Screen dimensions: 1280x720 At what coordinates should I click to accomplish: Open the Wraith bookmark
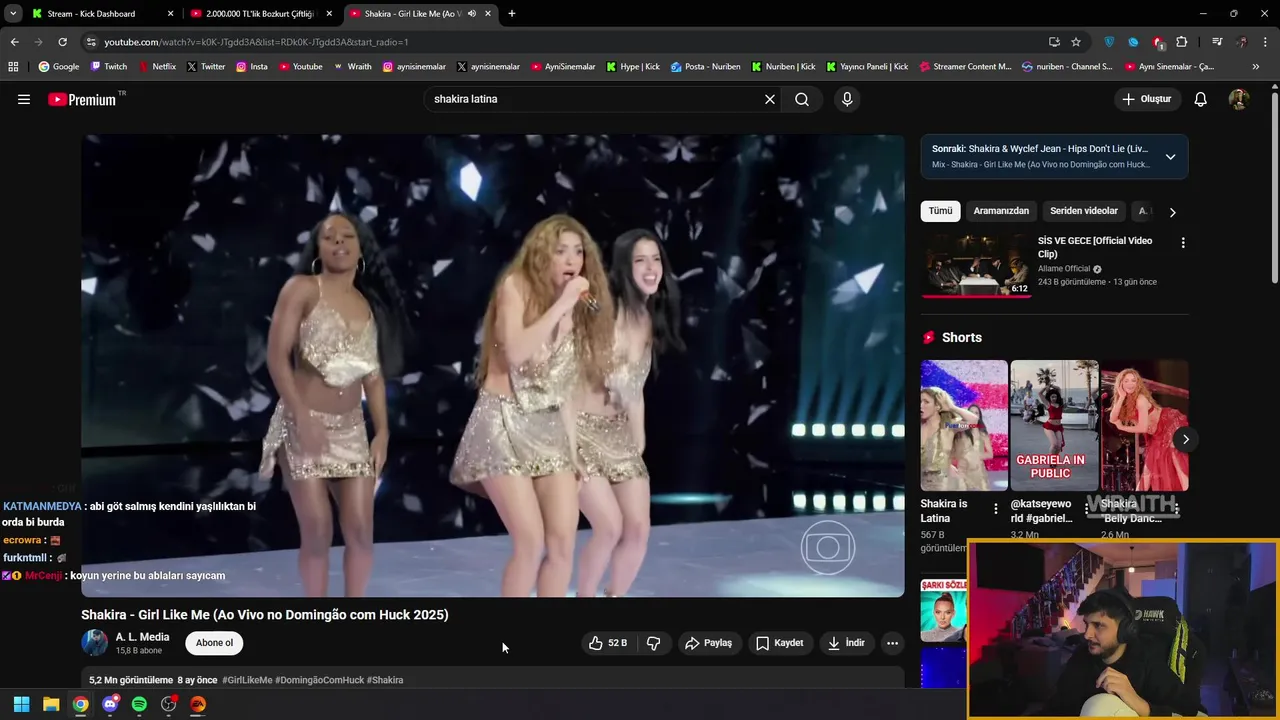(352, 67)
